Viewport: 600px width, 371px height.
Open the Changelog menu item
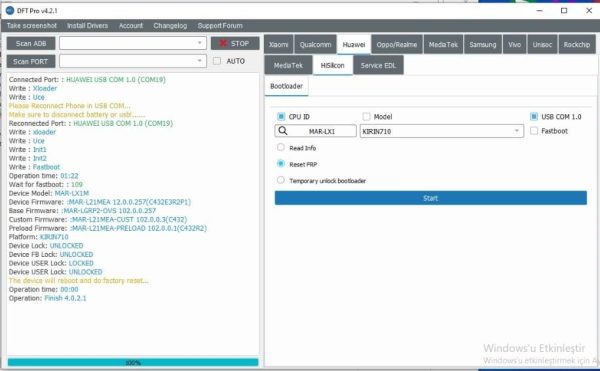coord(170,26)
